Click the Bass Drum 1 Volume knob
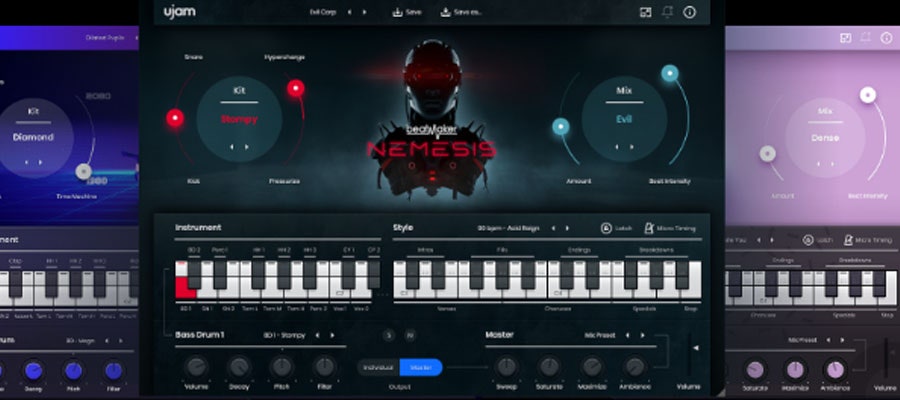900x400 pixels. click(x=196, y=367)
